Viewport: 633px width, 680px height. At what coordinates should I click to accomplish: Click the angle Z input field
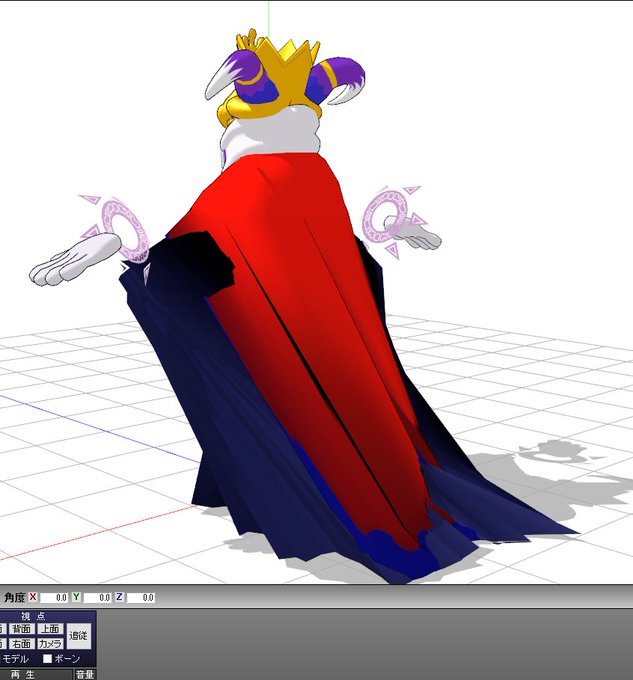coord(140,598)
